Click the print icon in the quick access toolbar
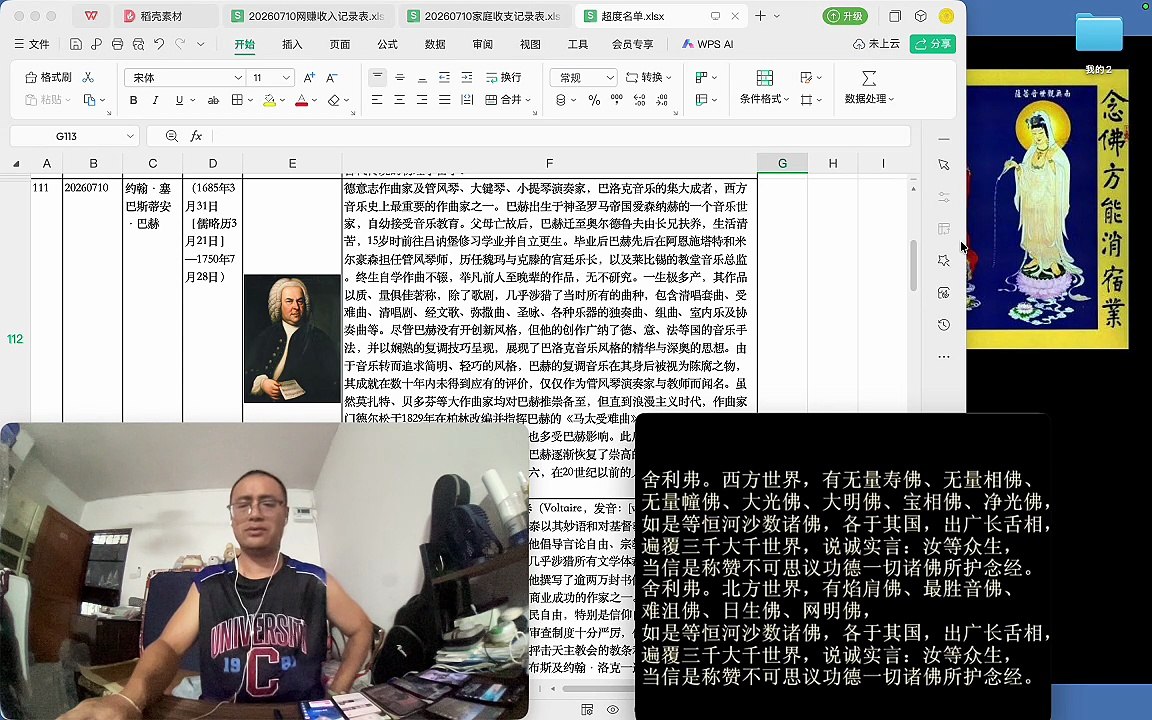Viewport: 1152px width, 720px height. pyautogui.click(x=118, y=44)
